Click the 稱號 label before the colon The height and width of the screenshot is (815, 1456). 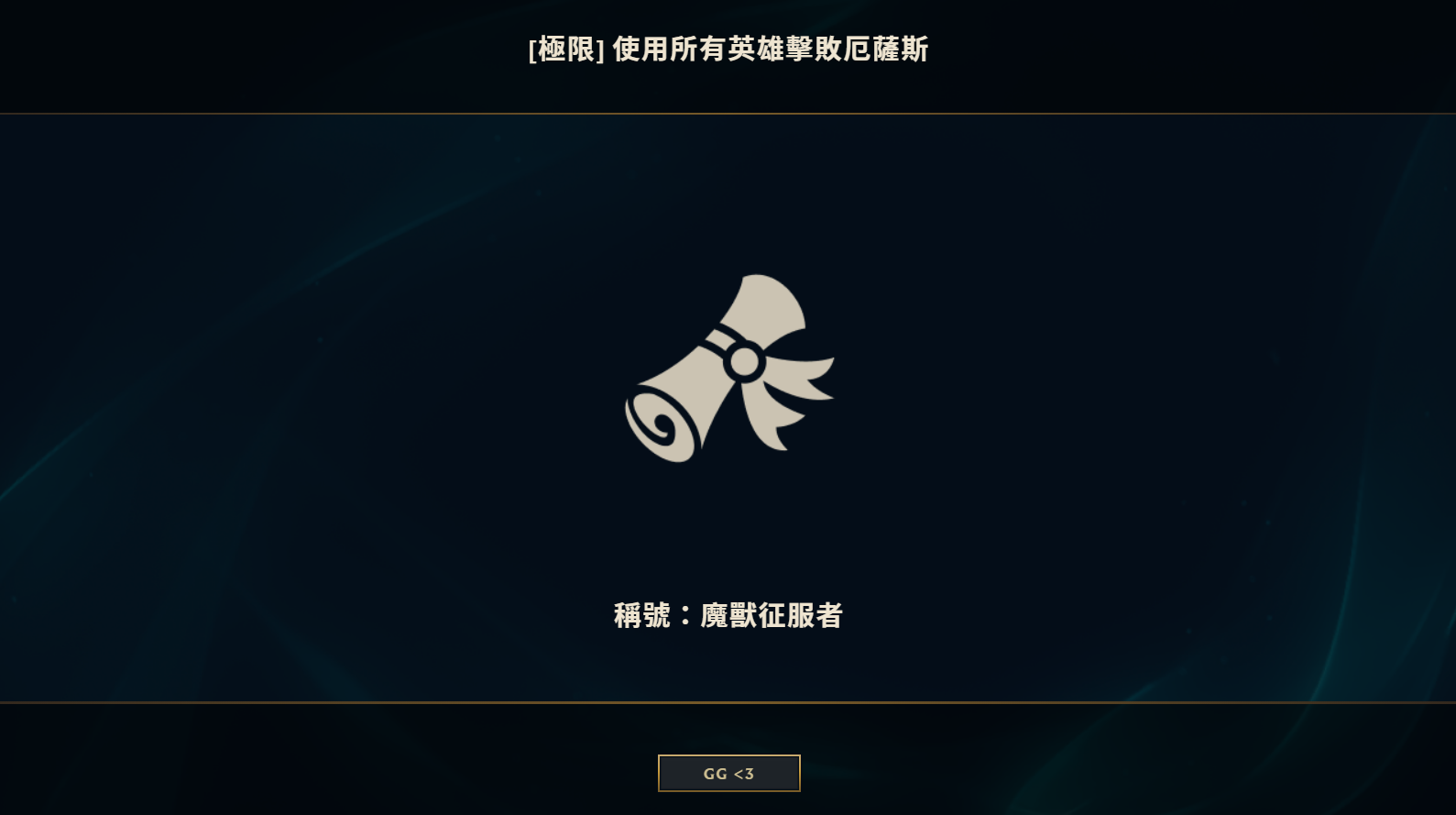pyautogui.click(x=642, y=615)
